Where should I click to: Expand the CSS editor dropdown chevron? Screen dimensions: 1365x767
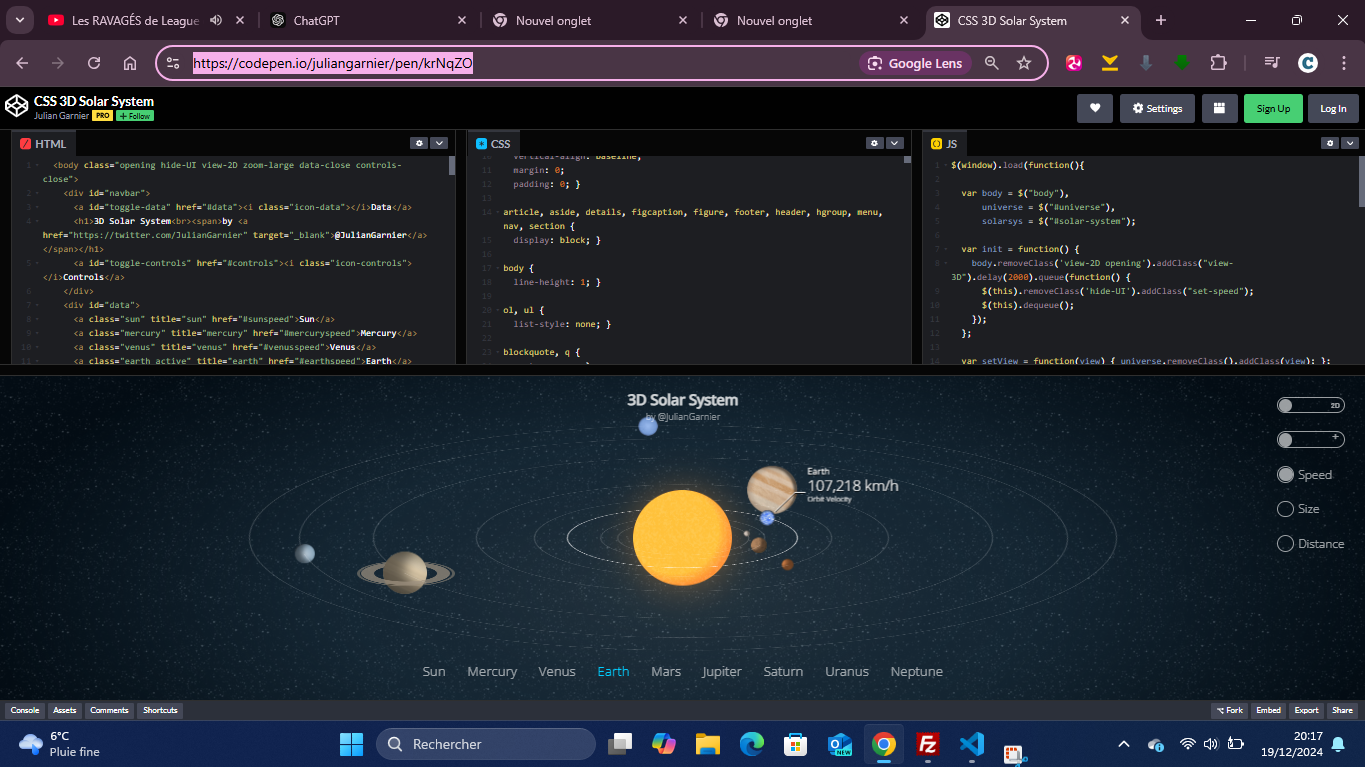pyautogui.click(x=895, y=143)
